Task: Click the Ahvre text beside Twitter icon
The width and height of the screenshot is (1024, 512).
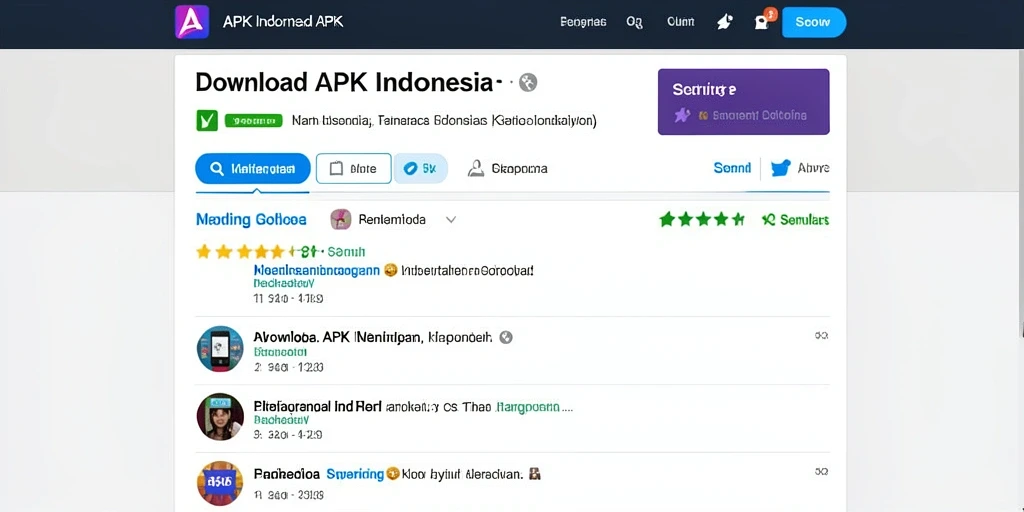Action: pos(814,168)
